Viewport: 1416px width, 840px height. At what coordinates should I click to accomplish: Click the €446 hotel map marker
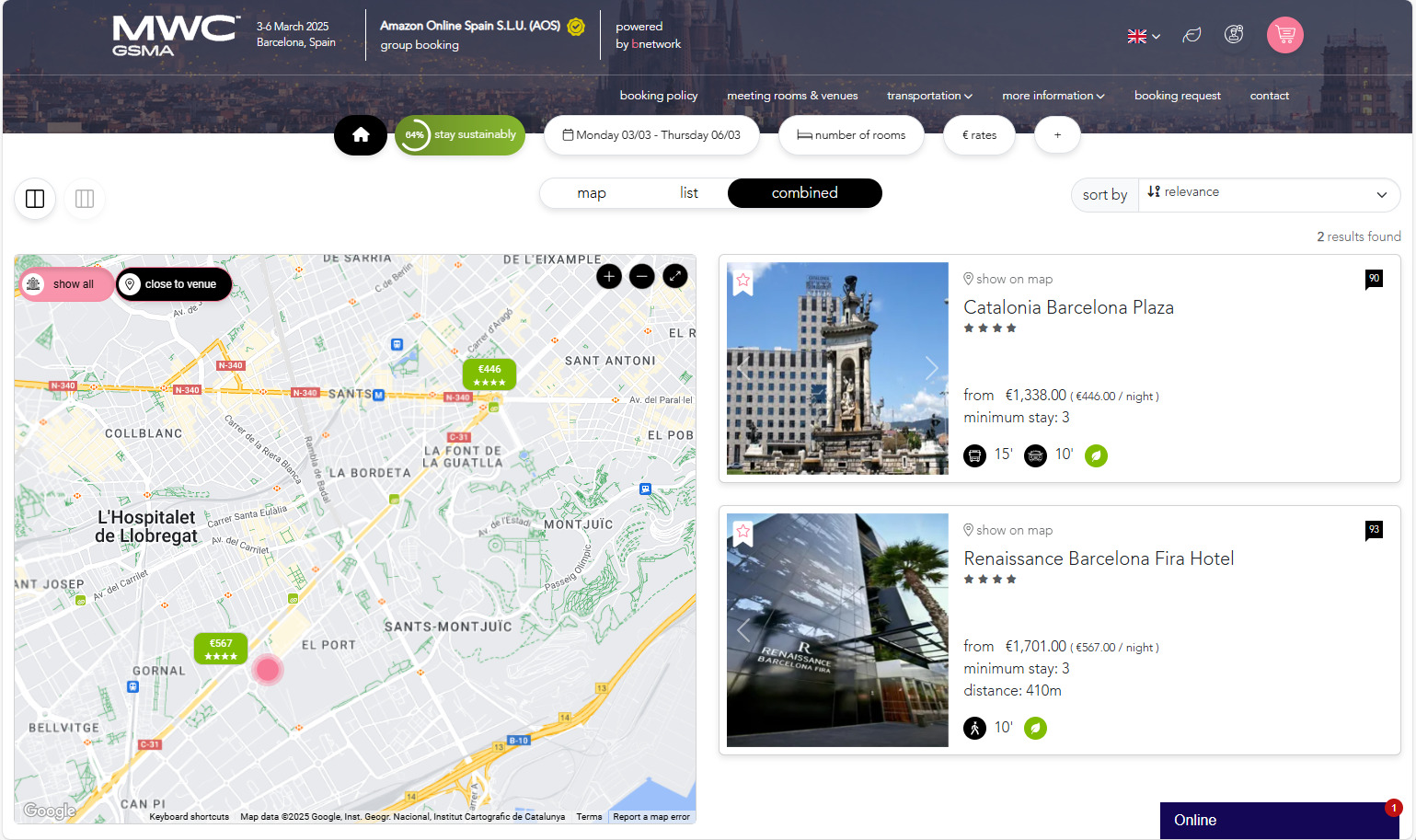coord(489,375)
